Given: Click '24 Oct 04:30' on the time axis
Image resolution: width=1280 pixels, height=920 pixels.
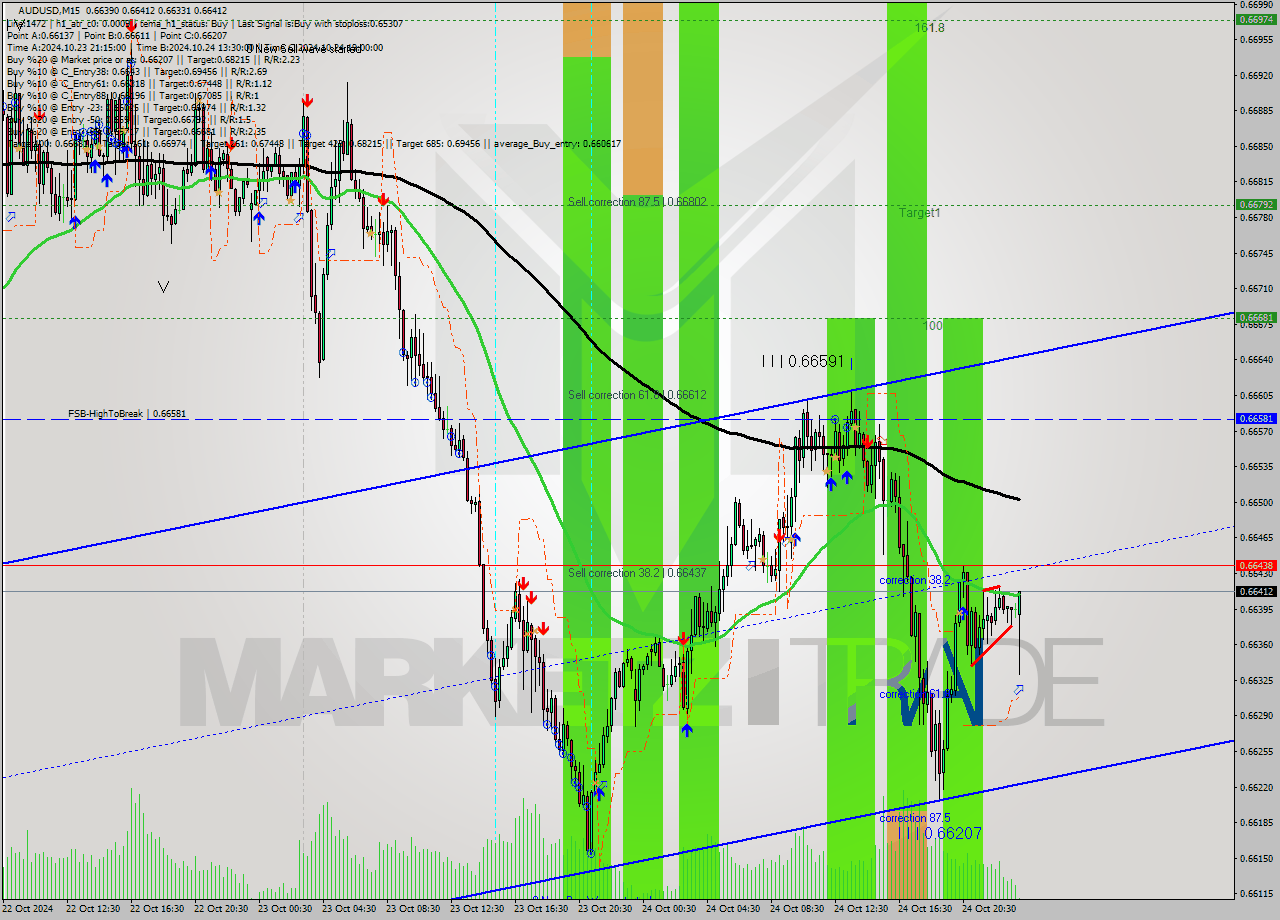Looking at the screenshot, I should click(x=733, y=909).
